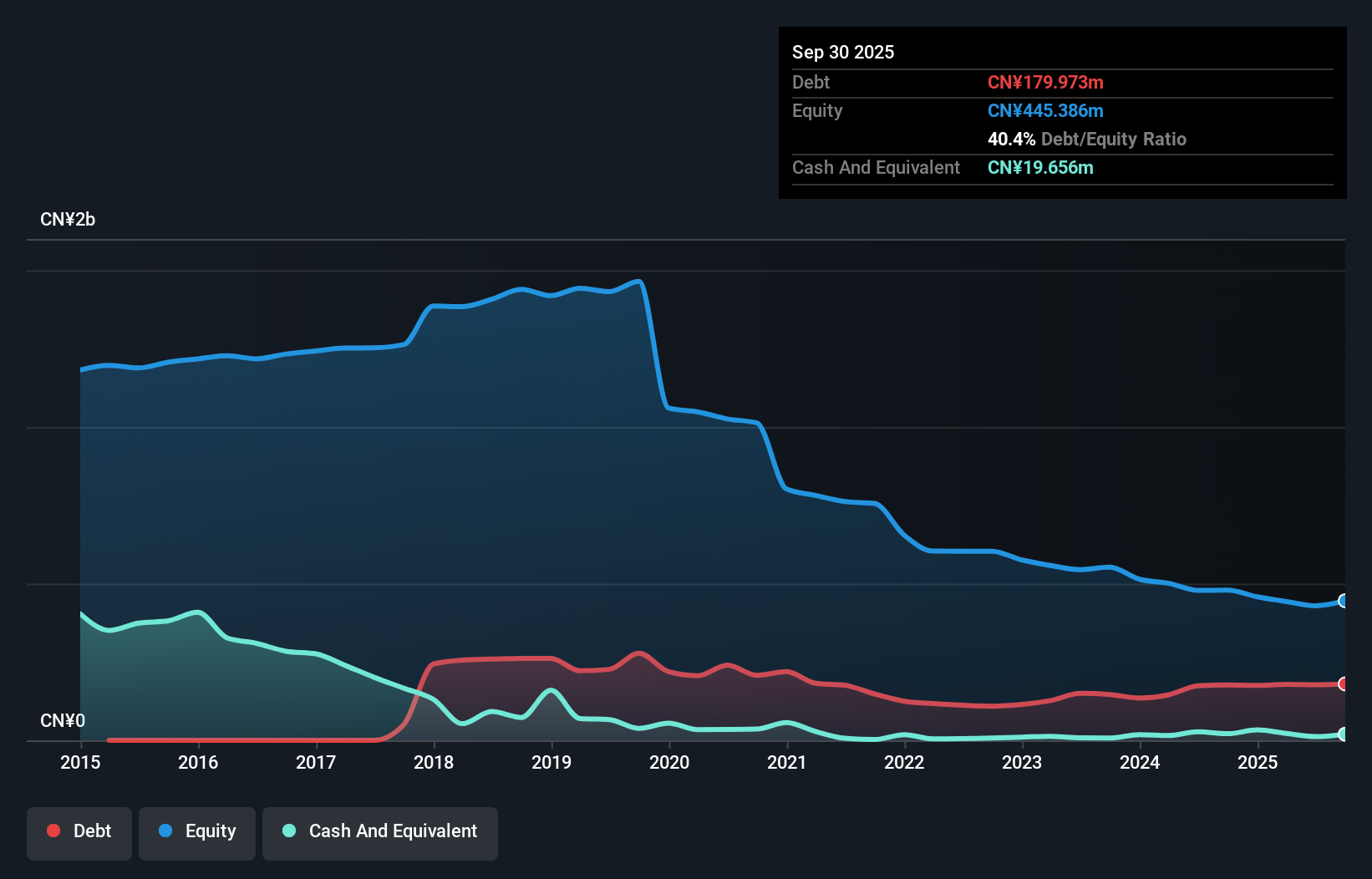Screen dimensions: 1372x879
Task: Click the 2025 x-axis label
Action: click(1258, 762)
